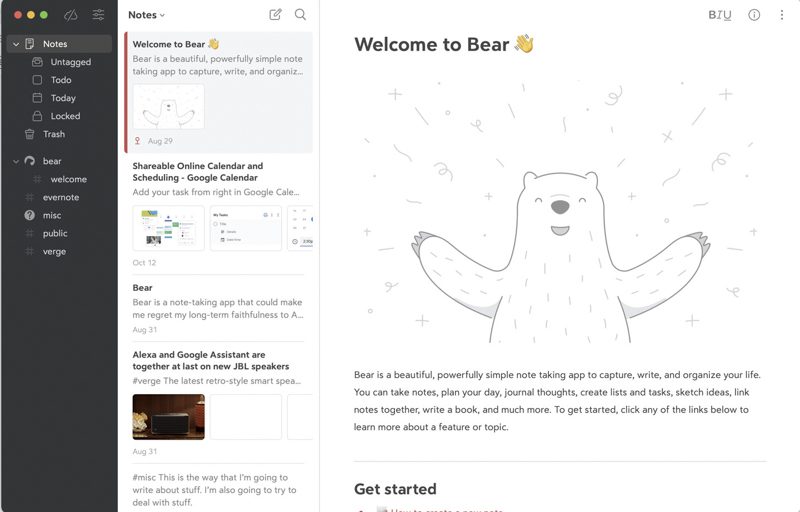Open the Welcome to Bear note in list
This screenshot has width=800, height=512.
(x=219, y=92)
